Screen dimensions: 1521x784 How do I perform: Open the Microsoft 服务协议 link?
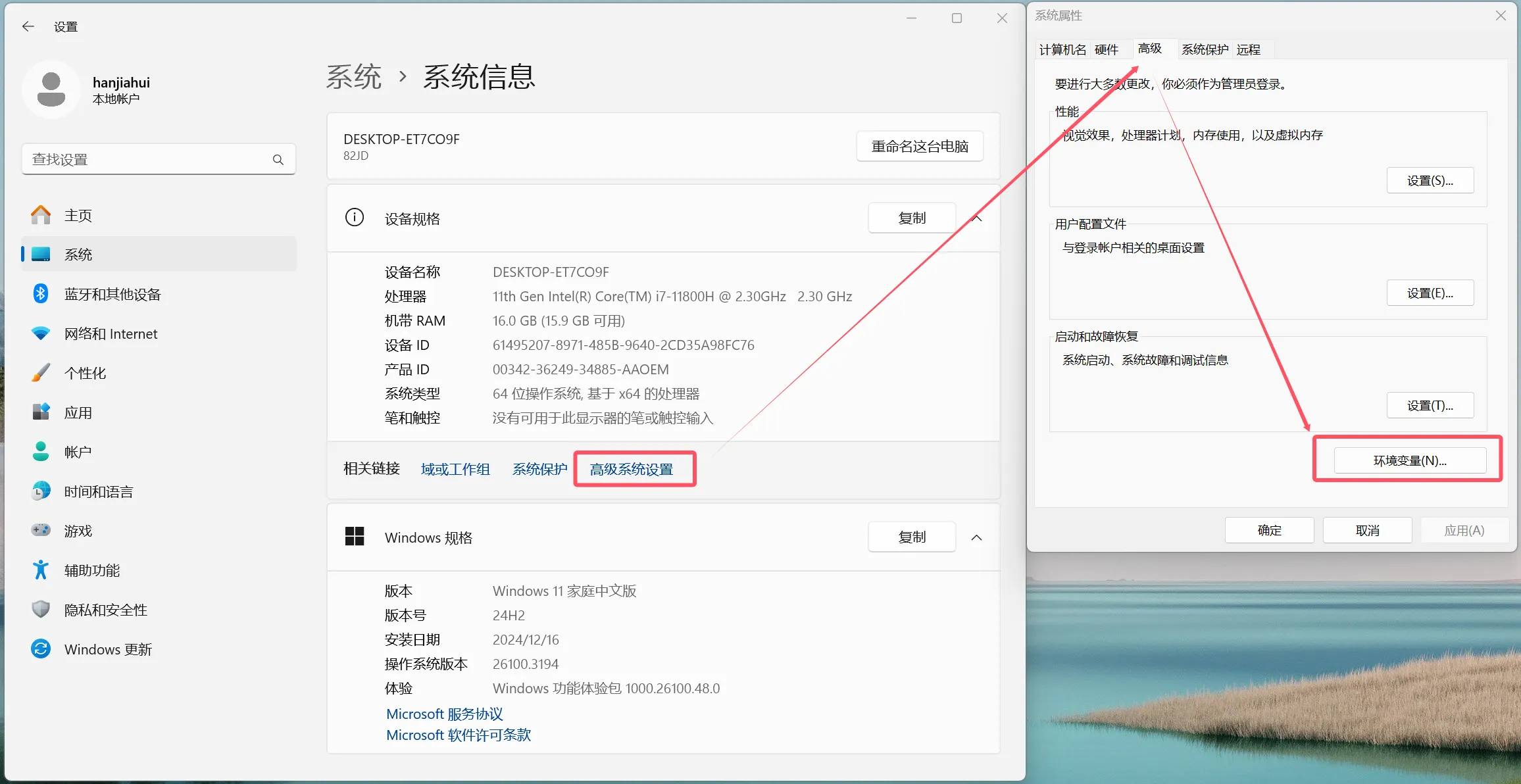[x=445, y=714]
